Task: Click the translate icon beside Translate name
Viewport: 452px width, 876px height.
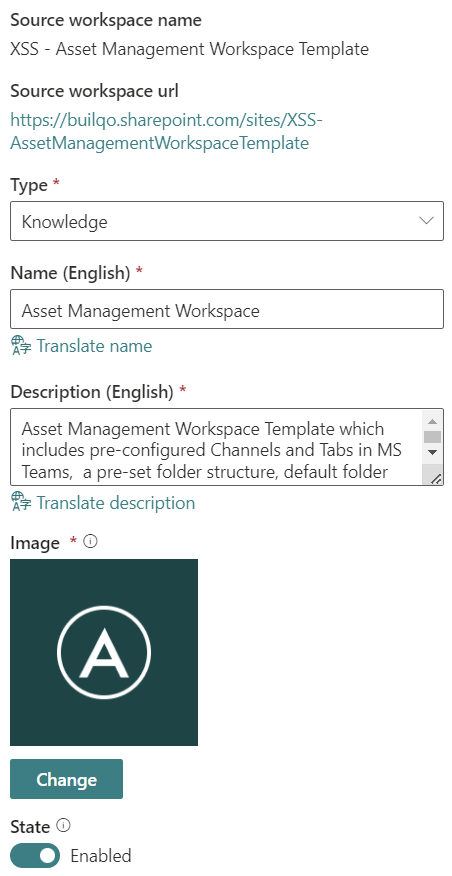Action: tap(21, 346)
